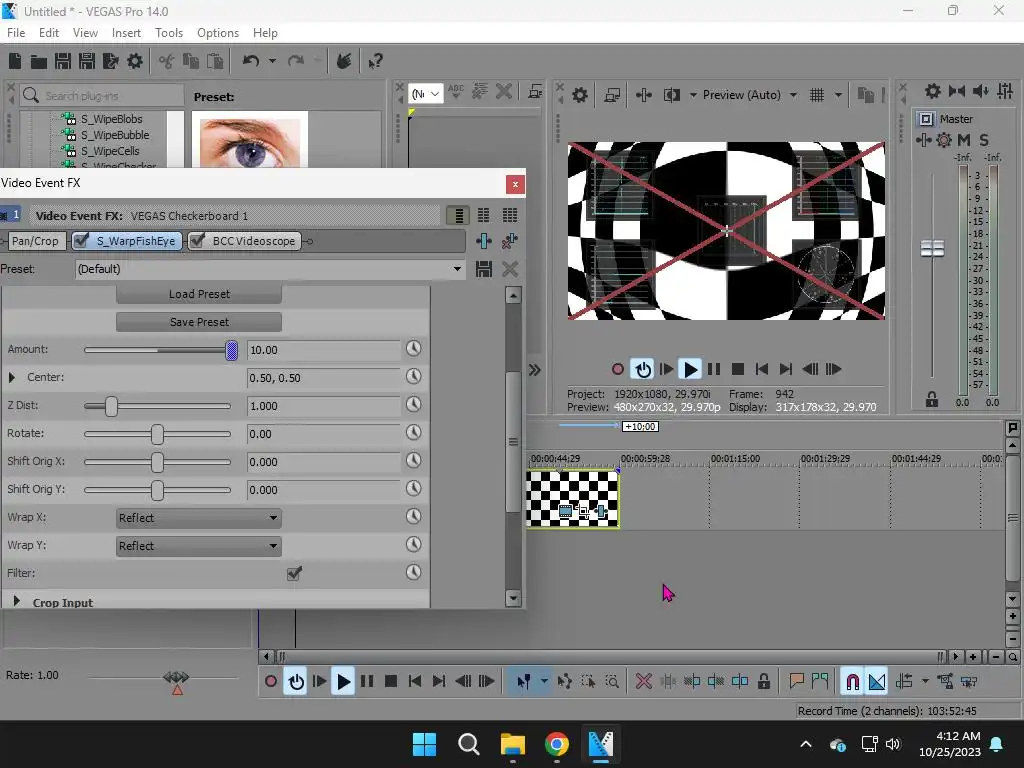Image resolution: width=1024 pixels, height=768 pixels.
Task: Toggle Enable Snapping magnet icon
Action: [x=852, y=682]
